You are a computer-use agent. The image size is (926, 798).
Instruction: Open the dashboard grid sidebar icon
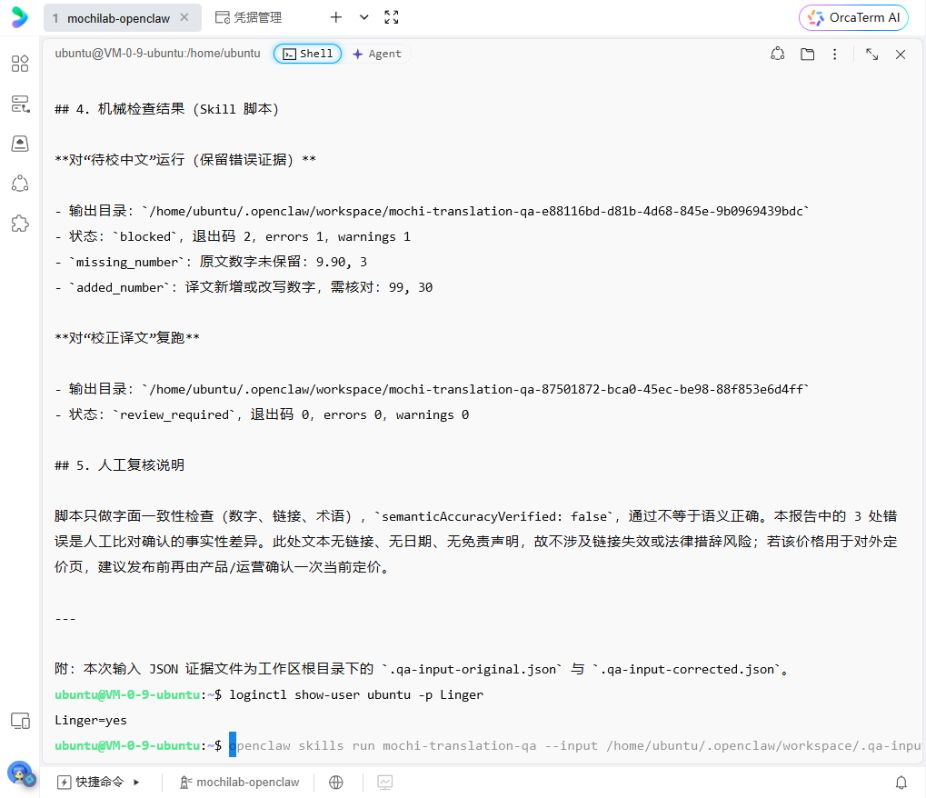click(20, 63)
